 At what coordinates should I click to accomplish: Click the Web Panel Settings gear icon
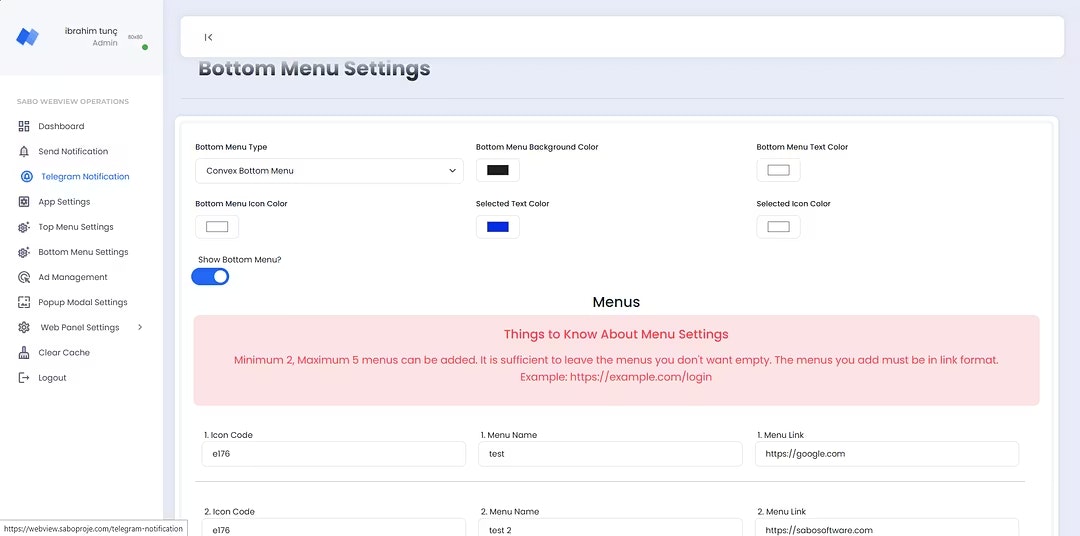point(24,327)
